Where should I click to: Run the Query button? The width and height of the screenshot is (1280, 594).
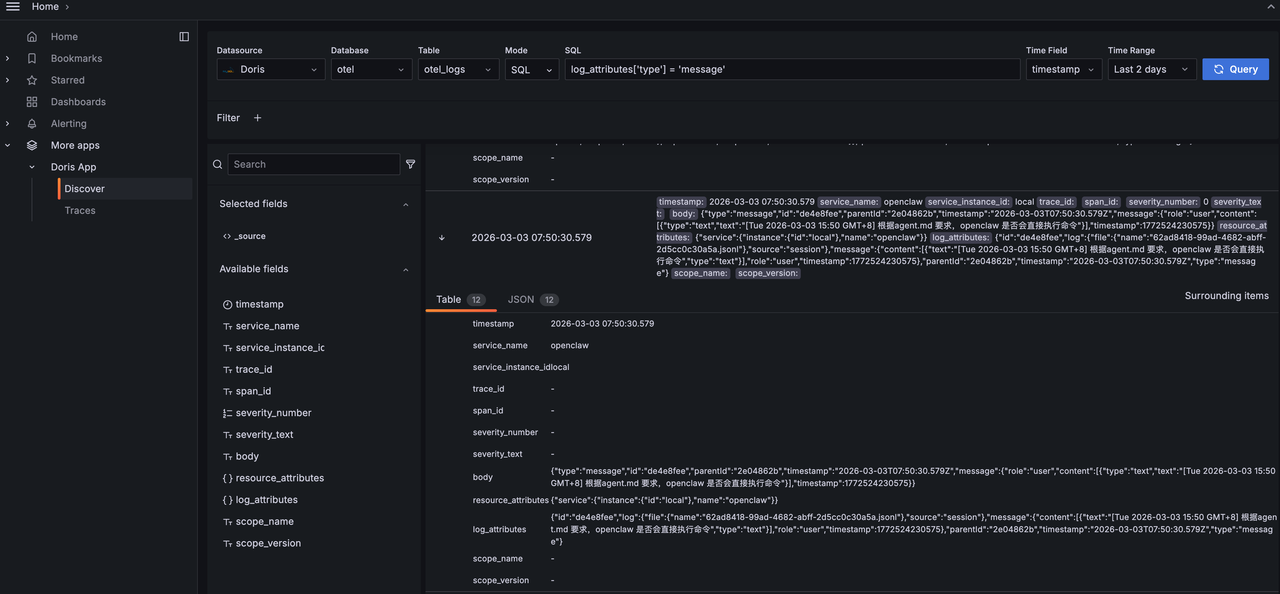1235,70
